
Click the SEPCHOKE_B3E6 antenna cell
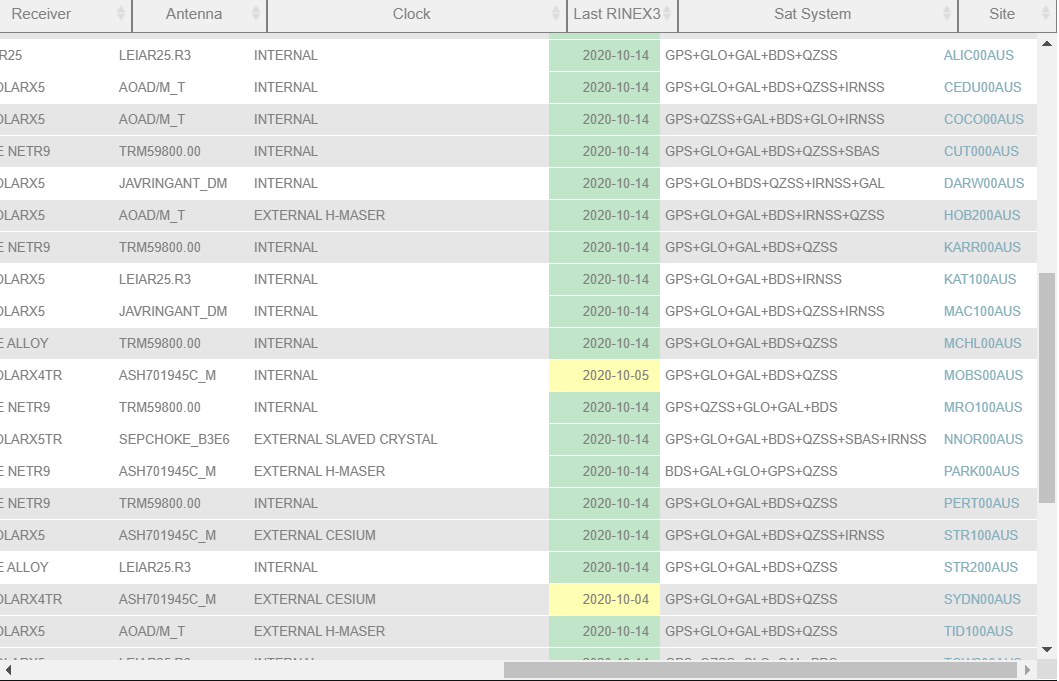coord(174,439)
